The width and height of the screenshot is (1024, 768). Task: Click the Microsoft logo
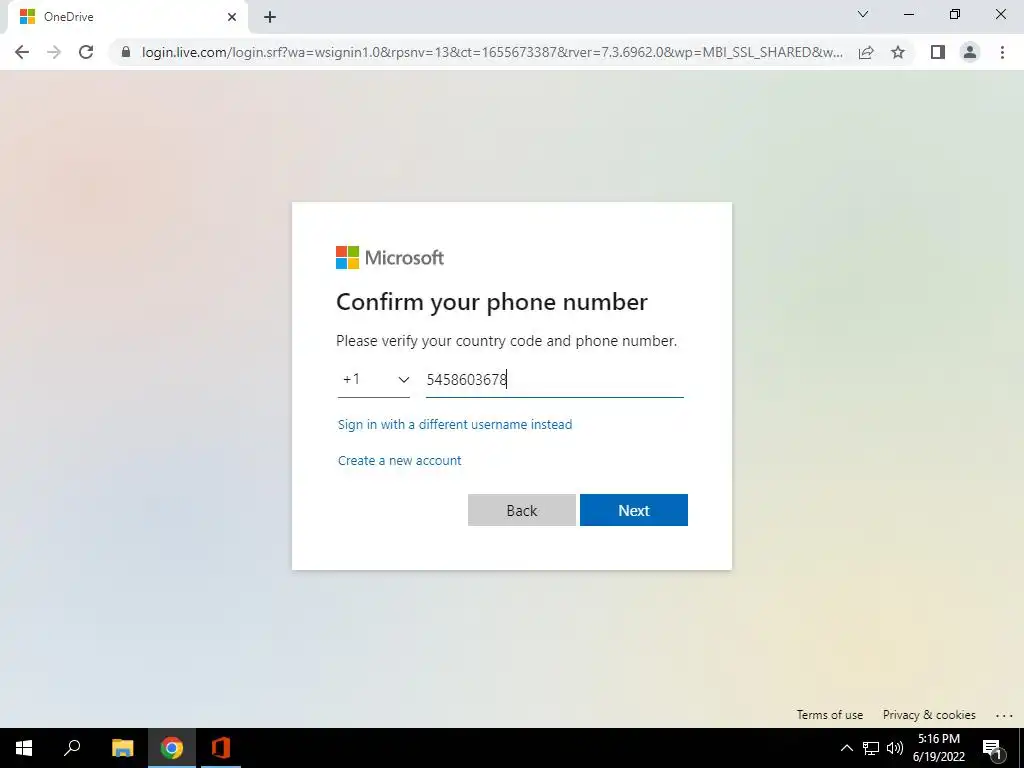pyautogui.click(x=390, y=257)
